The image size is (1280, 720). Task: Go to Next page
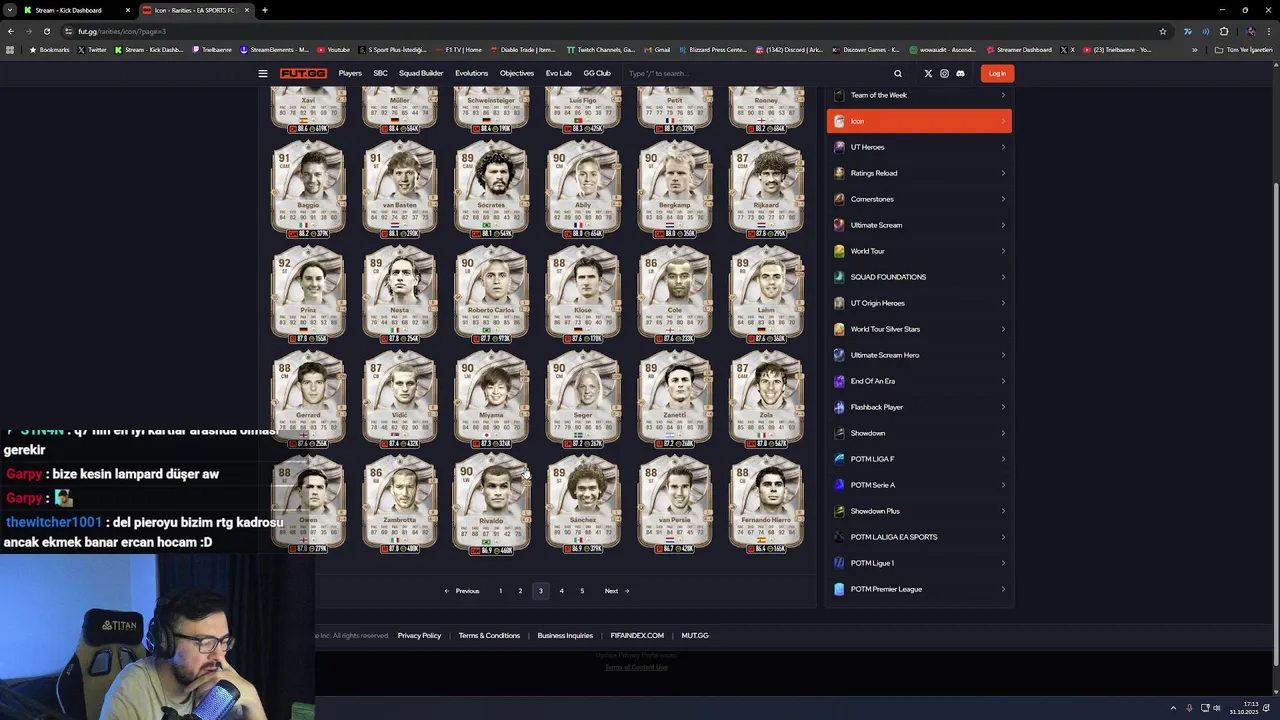(x=616, y=591)
